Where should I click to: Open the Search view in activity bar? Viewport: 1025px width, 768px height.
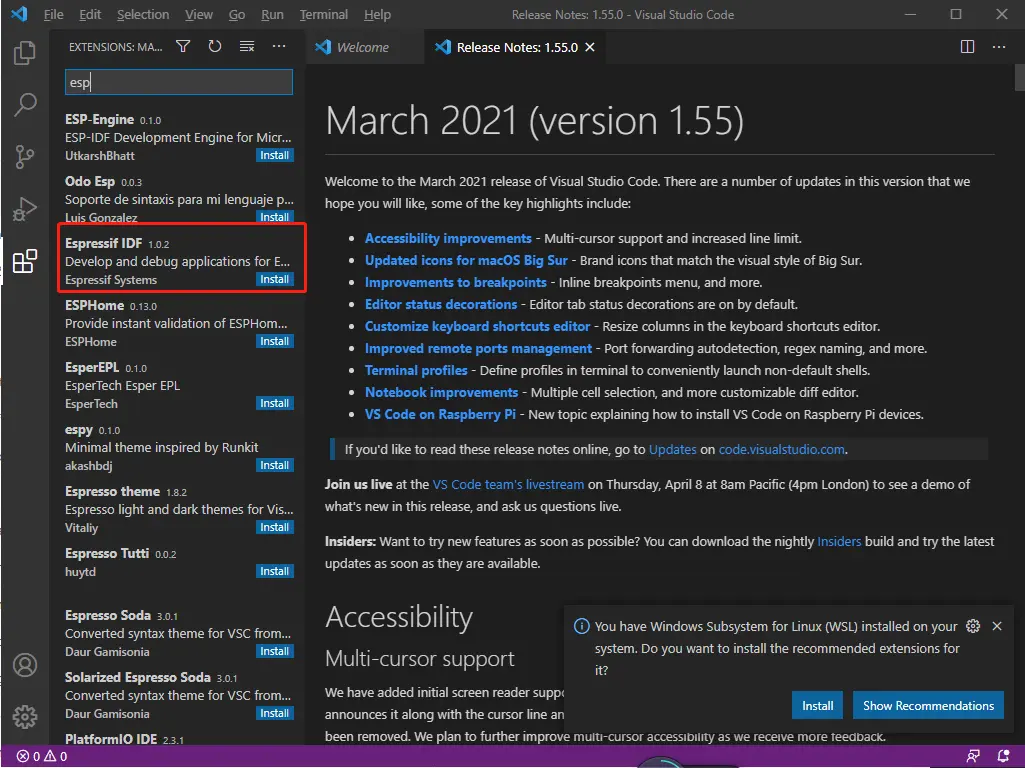click(x=25, y=105)
